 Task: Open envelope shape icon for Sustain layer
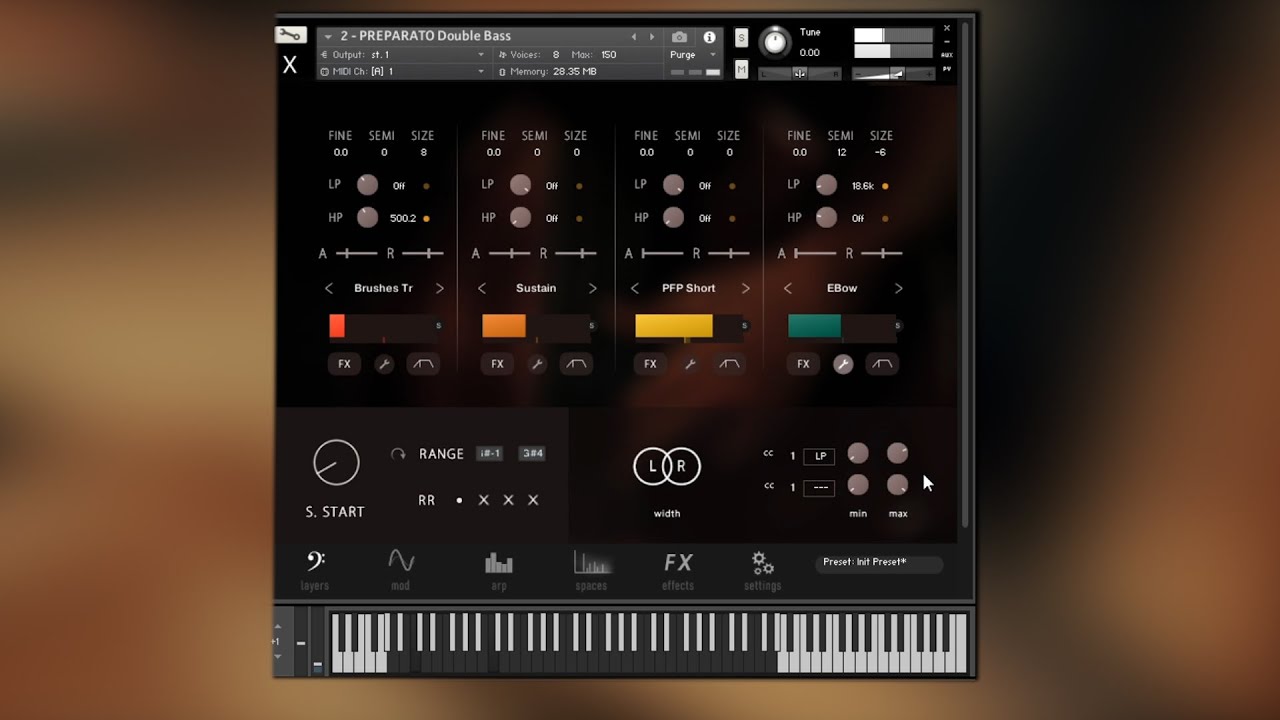[576, 364]
